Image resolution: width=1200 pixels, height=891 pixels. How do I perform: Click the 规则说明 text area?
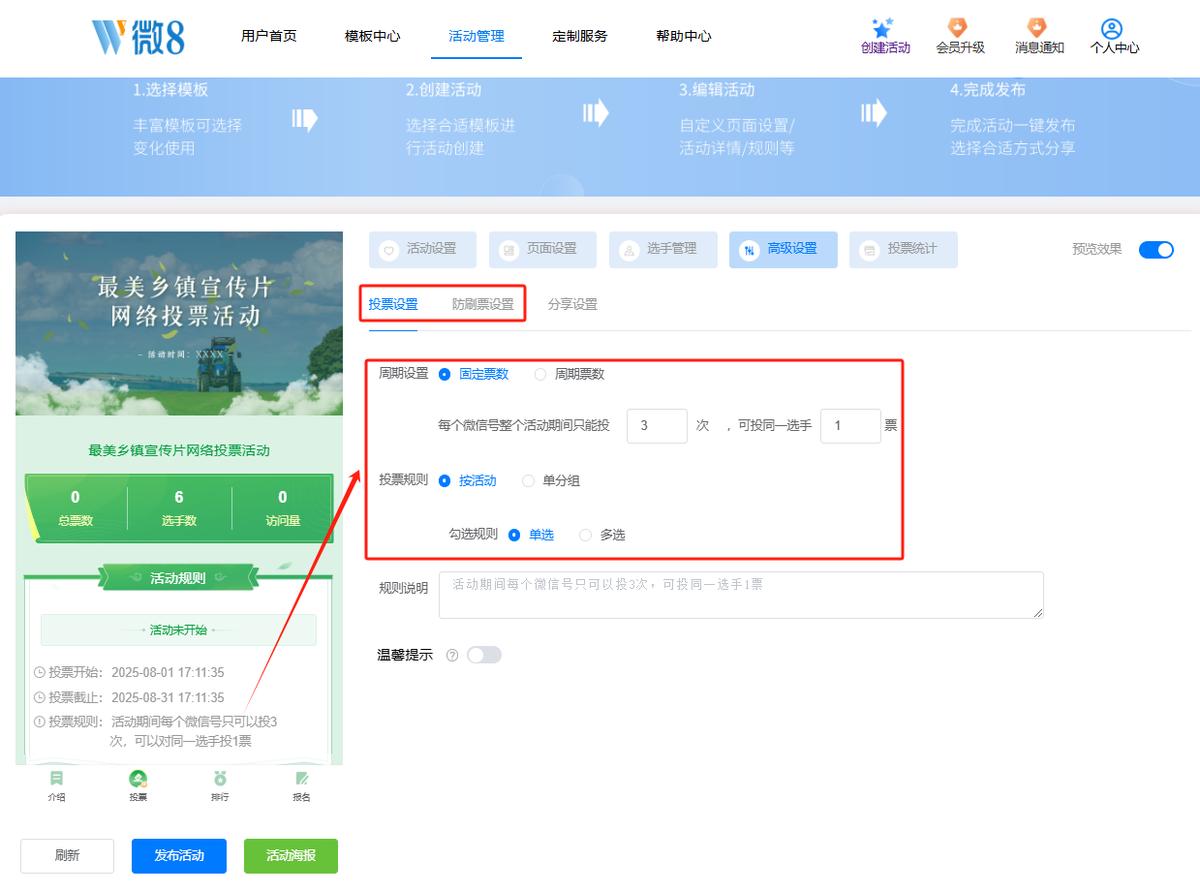click(x=741, y=595)
